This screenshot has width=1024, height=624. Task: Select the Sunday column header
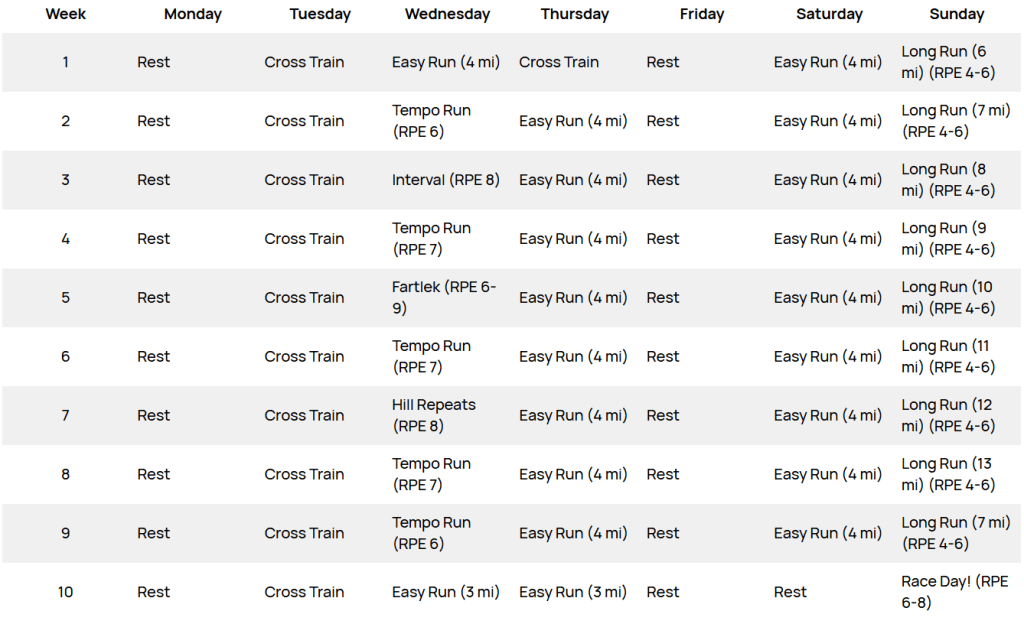point(956,14)
